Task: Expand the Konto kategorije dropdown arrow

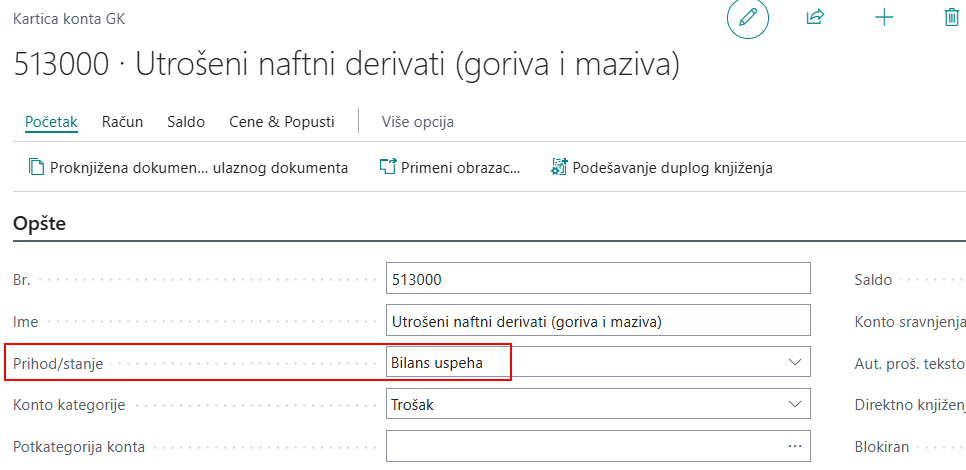Action: [x=795, y=404]
